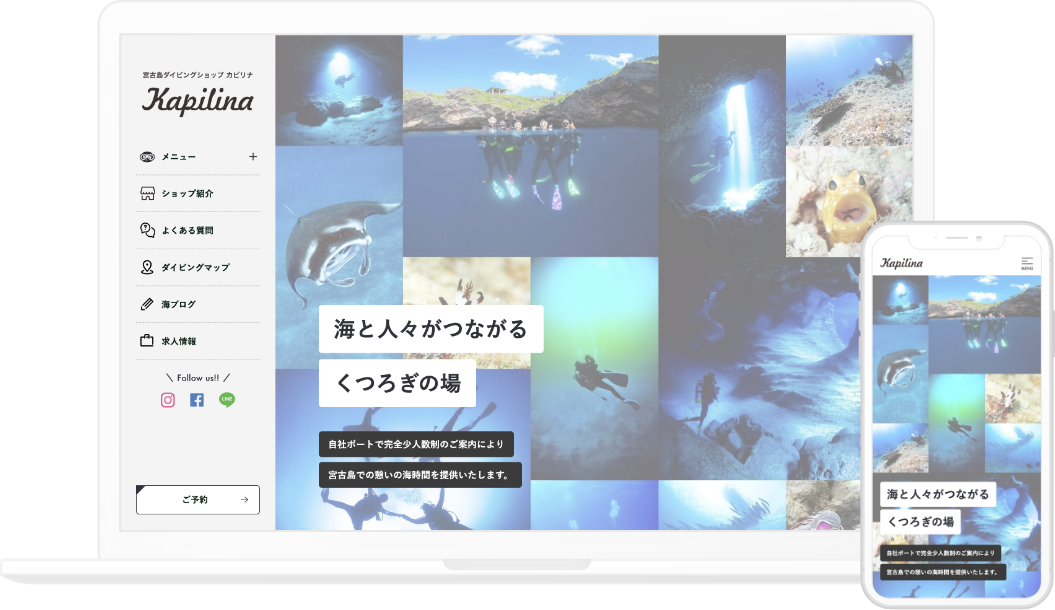Click the question bubble icon for よくある質問

147,230
